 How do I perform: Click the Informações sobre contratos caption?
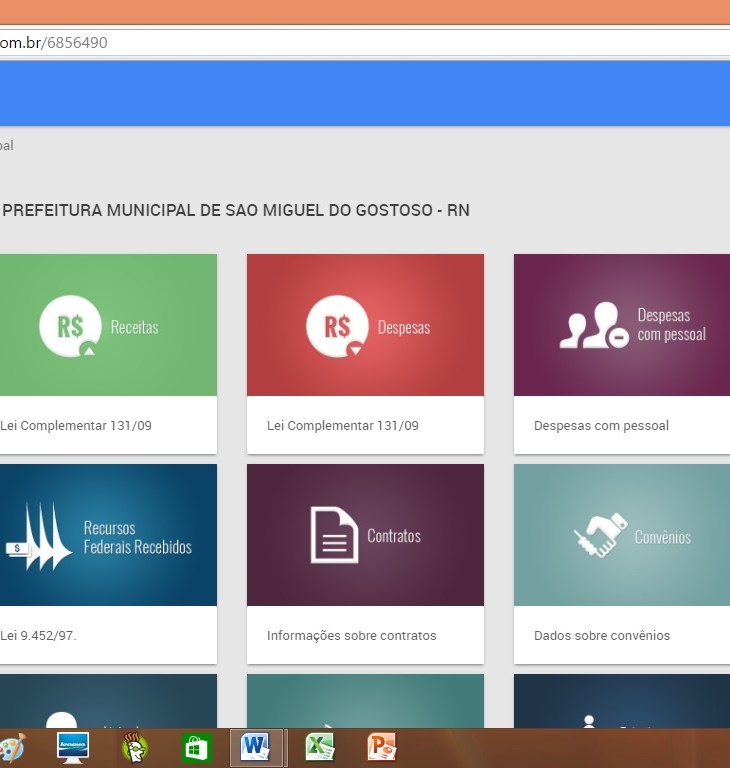[x=351, y=636]
